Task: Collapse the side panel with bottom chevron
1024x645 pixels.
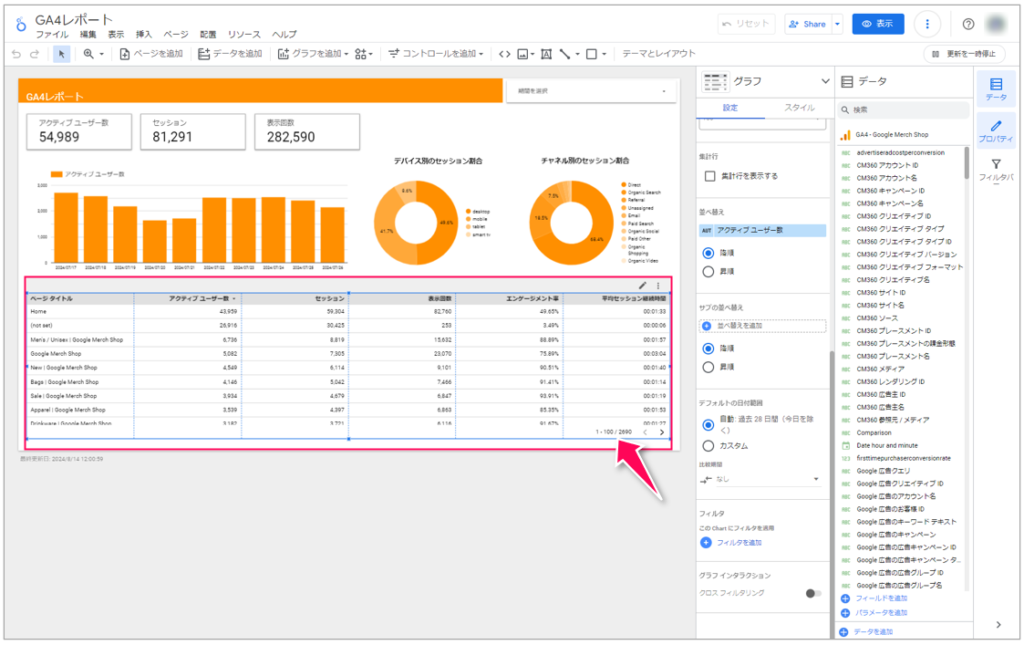Action: [x=999, y=625]
